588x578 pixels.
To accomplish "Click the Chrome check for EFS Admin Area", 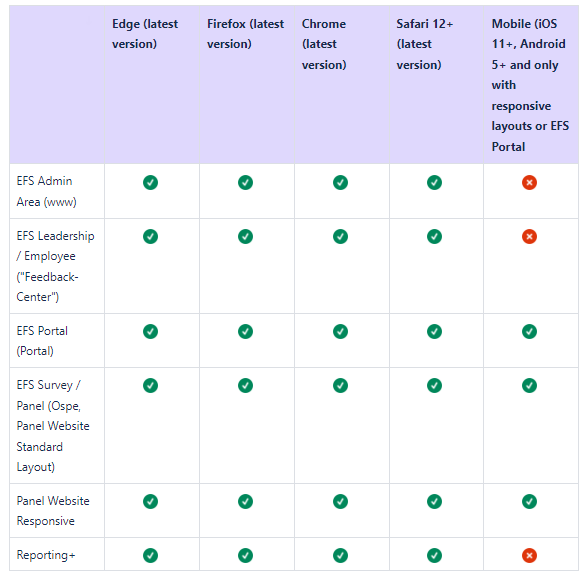I will tap(340, 183).
